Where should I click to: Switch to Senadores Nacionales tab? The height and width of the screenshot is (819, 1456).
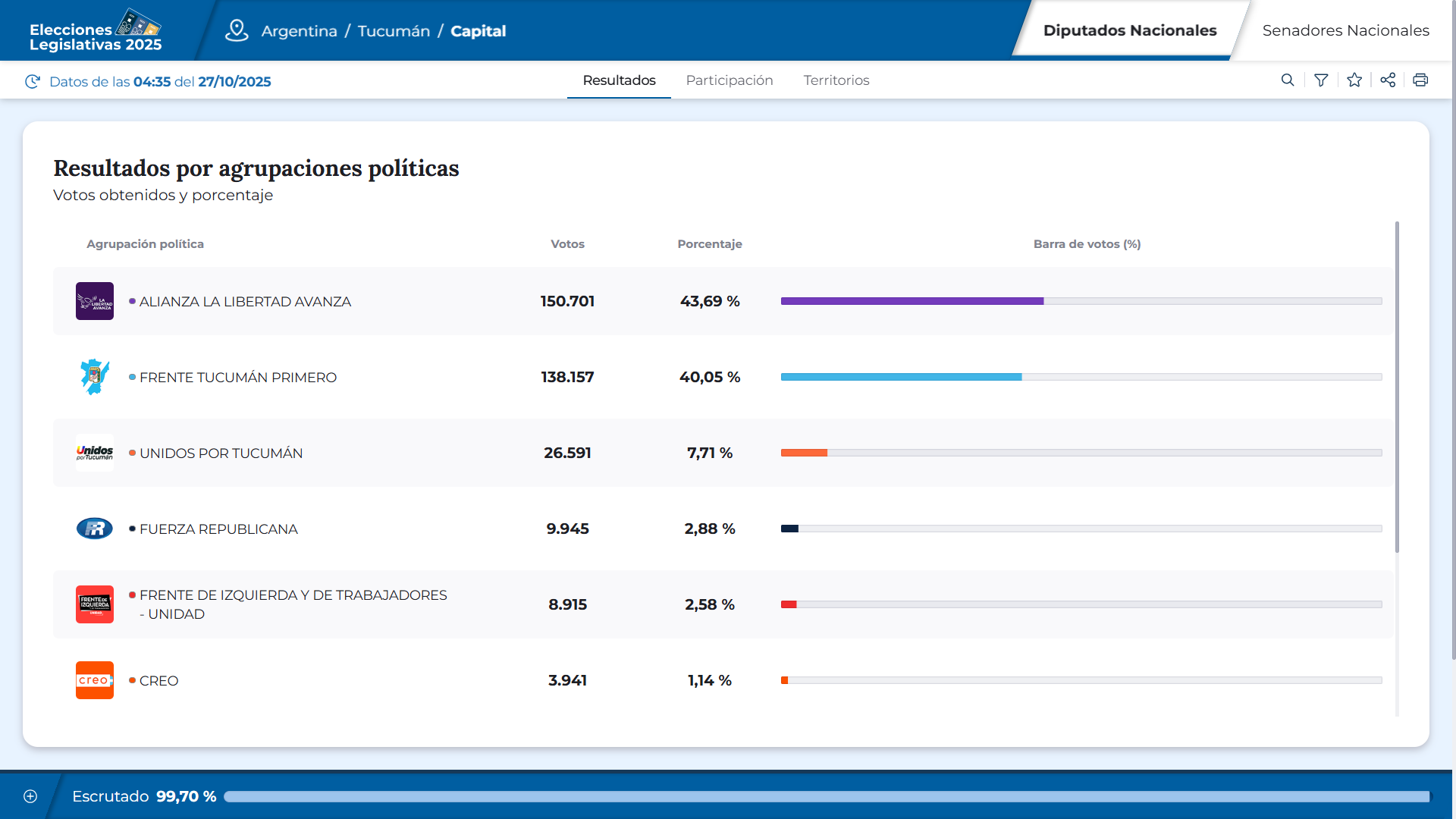click(1345, 30)
